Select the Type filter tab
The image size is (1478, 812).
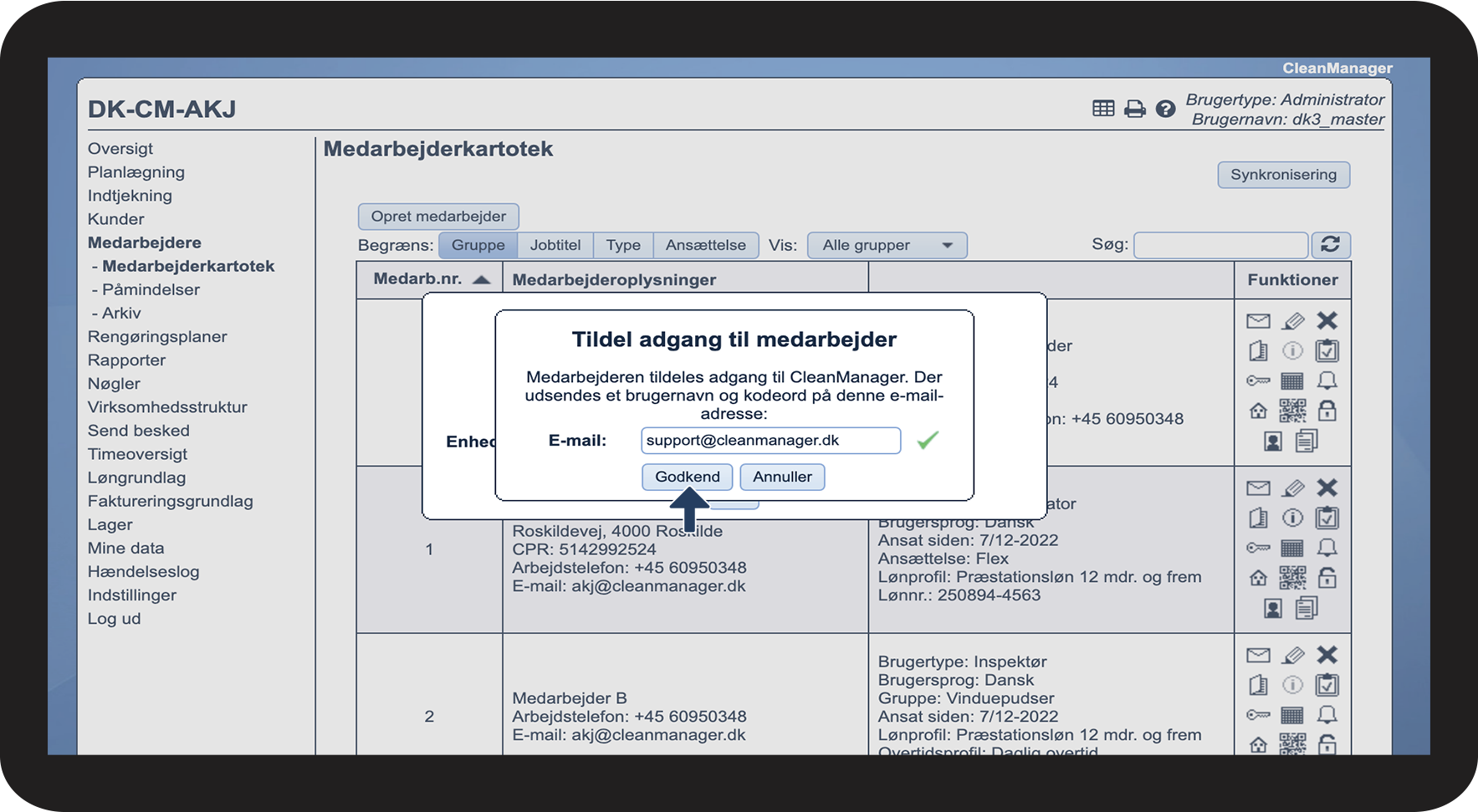point(623,246)
